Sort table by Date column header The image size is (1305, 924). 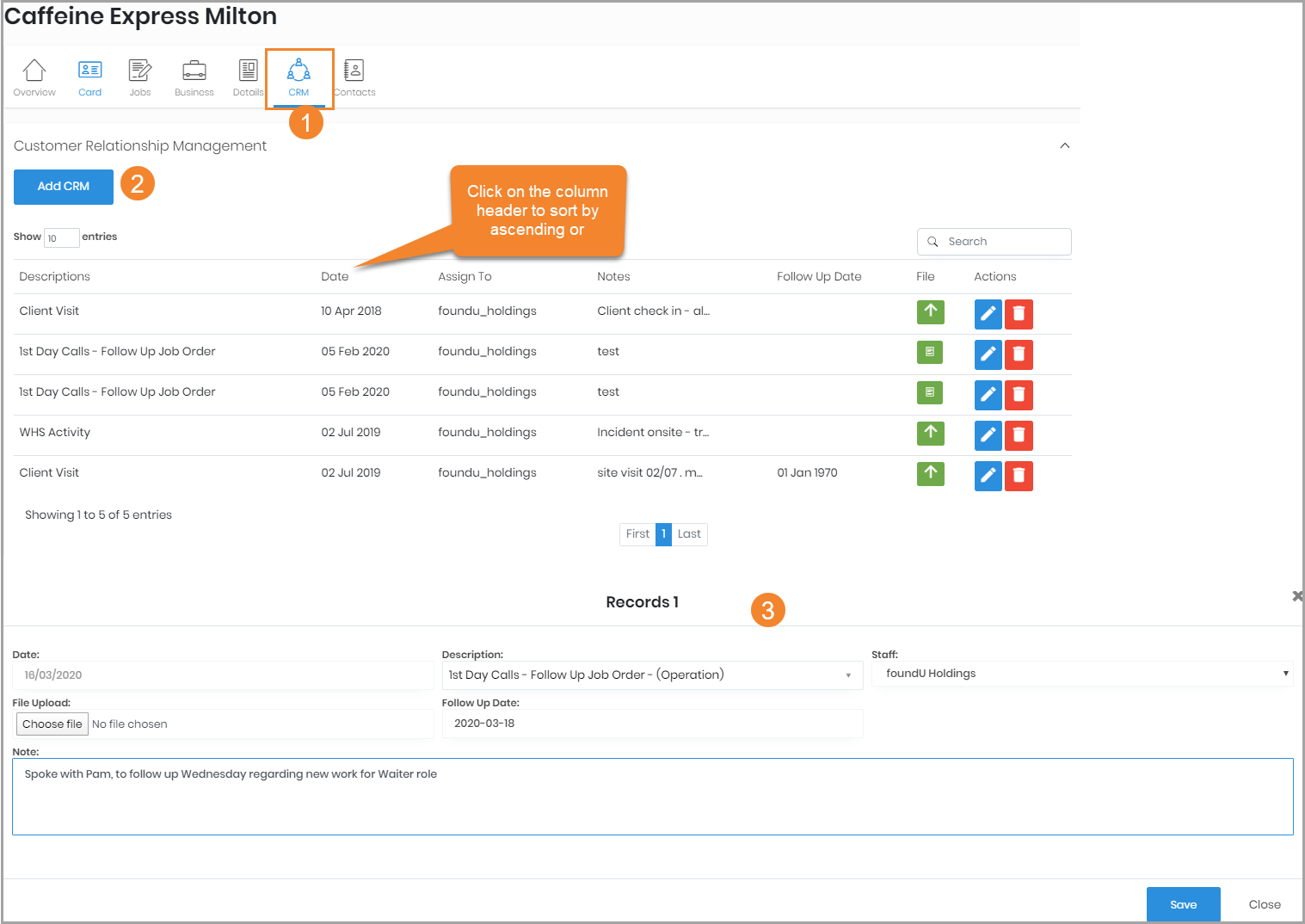335,276
